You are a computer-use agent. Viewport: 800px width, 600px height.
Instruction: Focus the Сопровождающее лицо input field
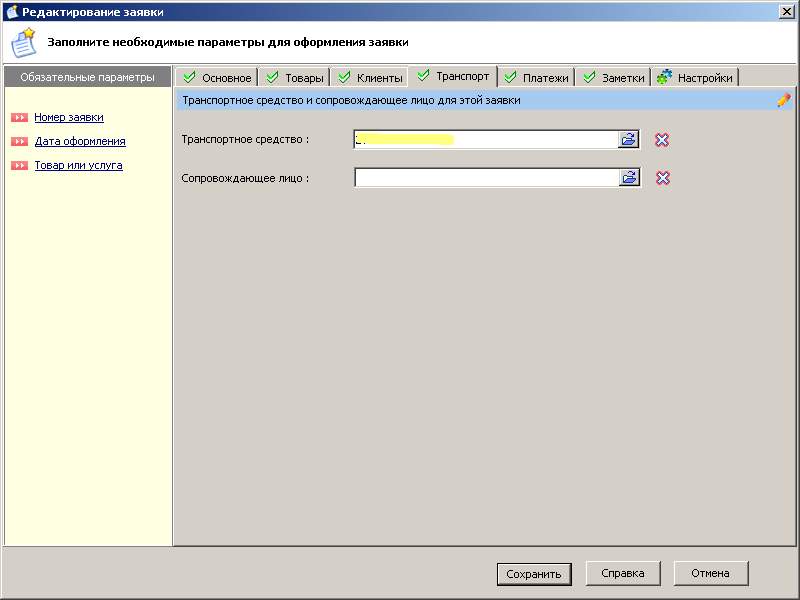pyautogui.click(x=486, y=178)
